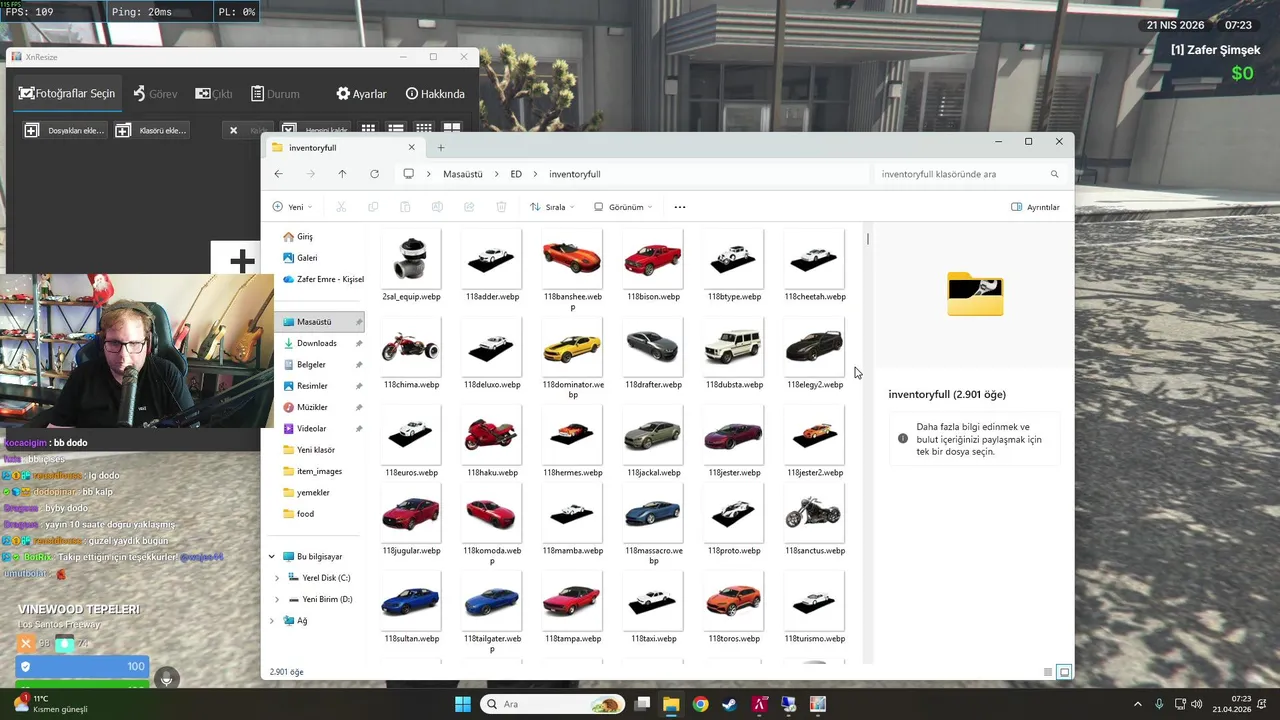Select Giriş in navigation pane
This screenshot has height=720, width=1280.
tap(298, 237)
